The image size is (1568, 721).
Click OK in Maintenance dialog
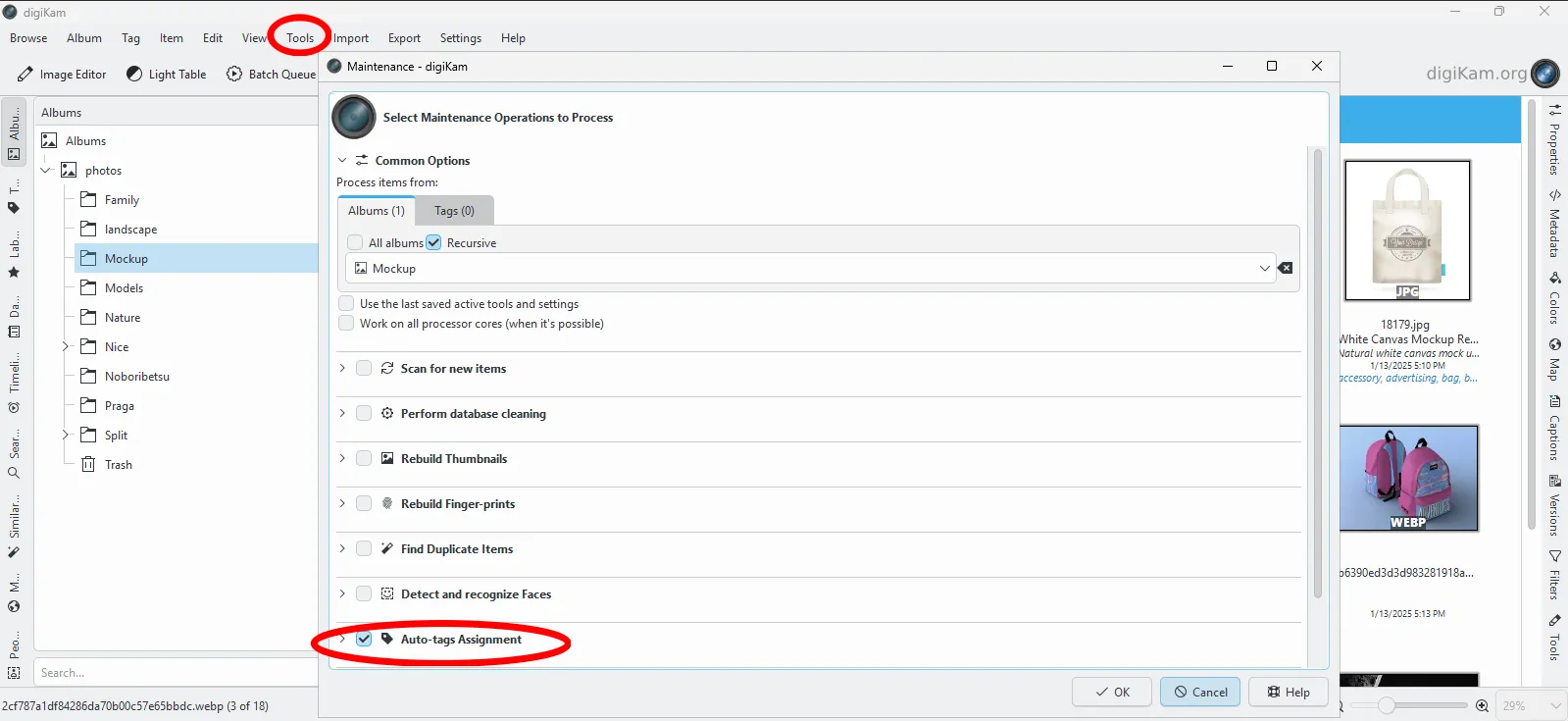[x=1112, y=692]
